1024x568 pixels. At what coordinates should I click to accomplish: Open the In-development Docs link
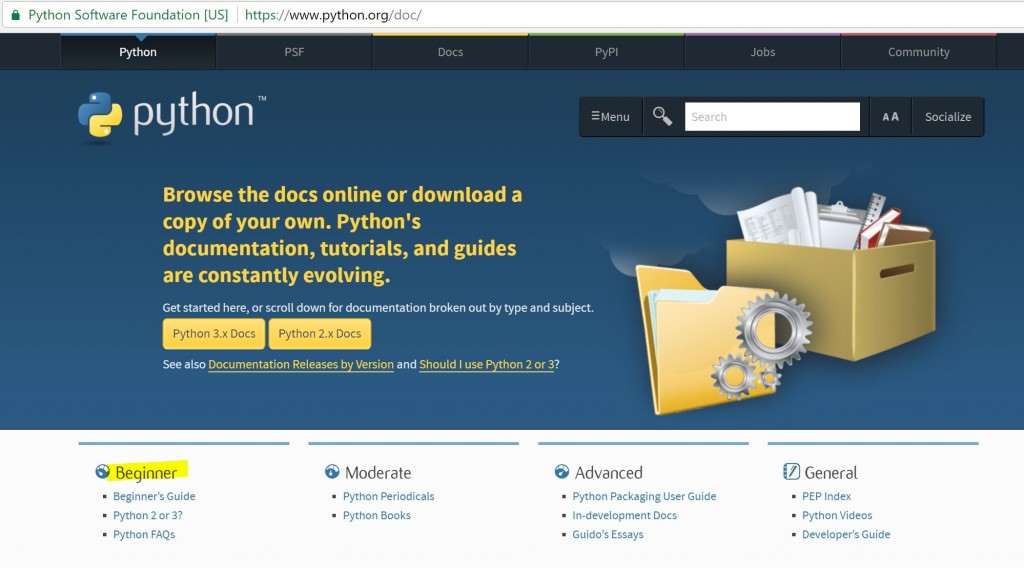624,515
